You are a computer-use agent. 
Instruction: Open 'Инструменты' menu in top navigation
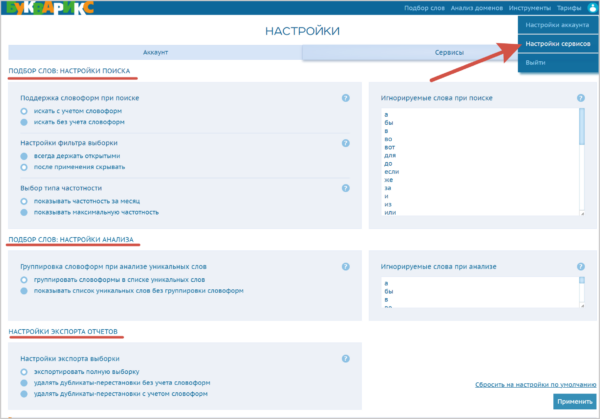(x=530, y=8)
